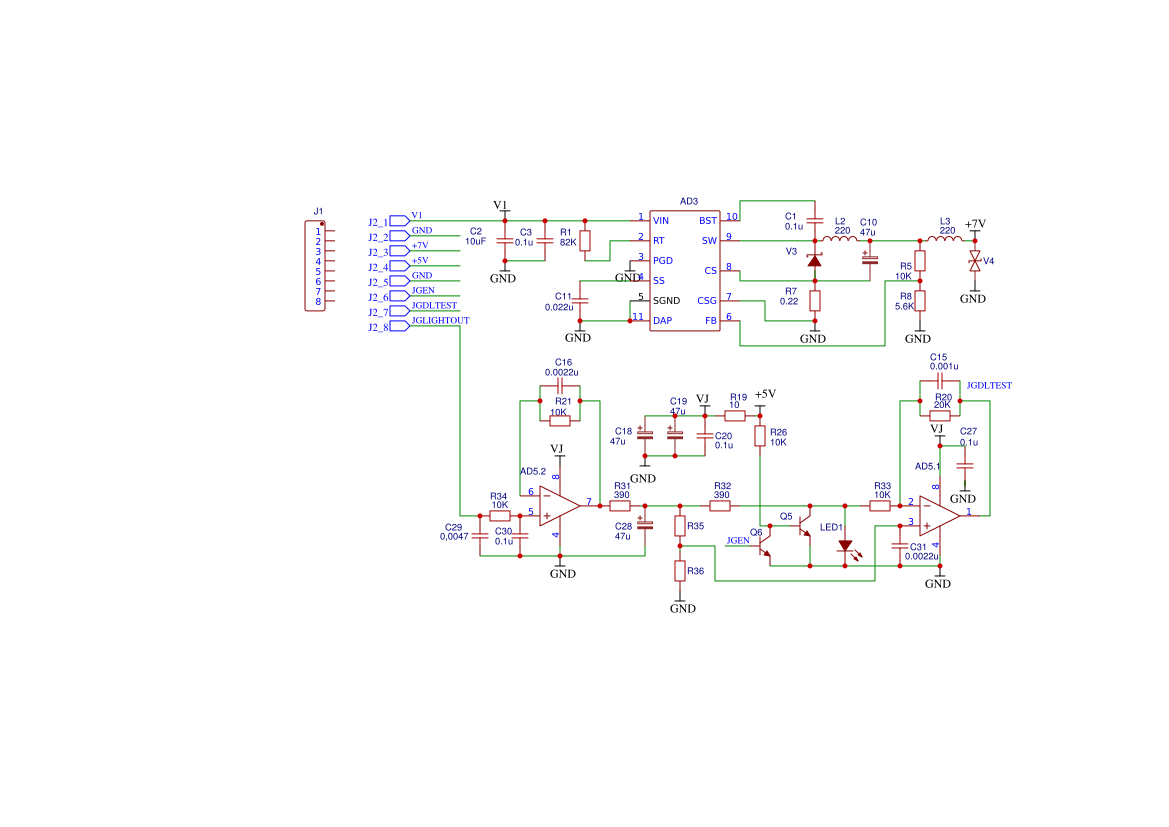Click the LED1 diode symbol
Image resolution: width=1169 pixels, height=827 pixels.
point(846,546)
